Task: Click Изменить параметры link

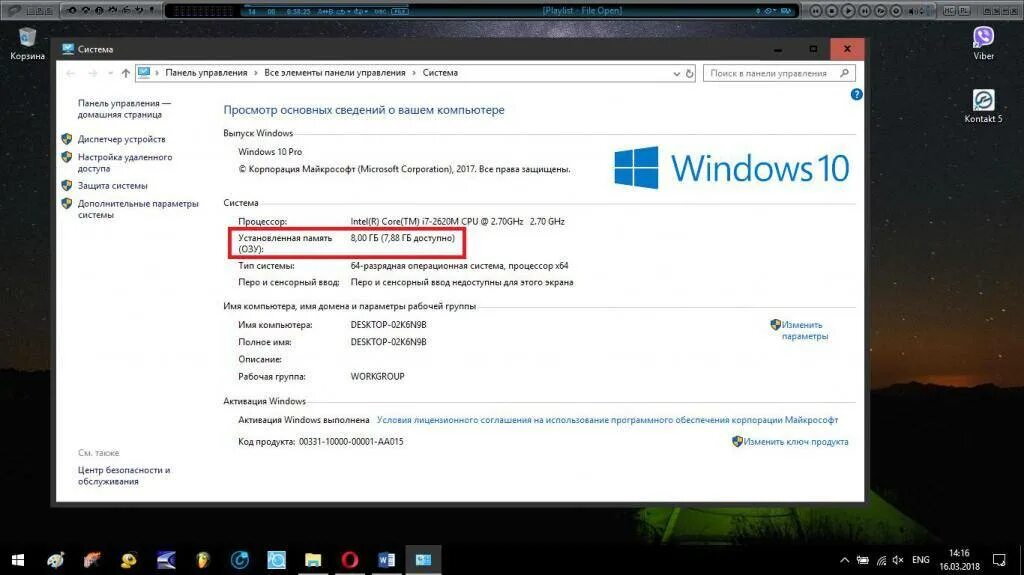Action: (805, 331)
